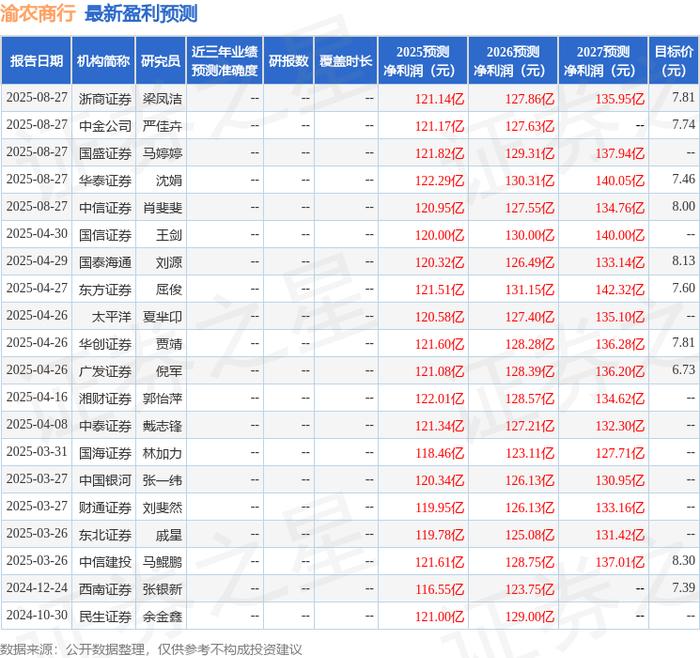Click the 渝农商行 title text
700x658 pixels.
pos(38,13)
